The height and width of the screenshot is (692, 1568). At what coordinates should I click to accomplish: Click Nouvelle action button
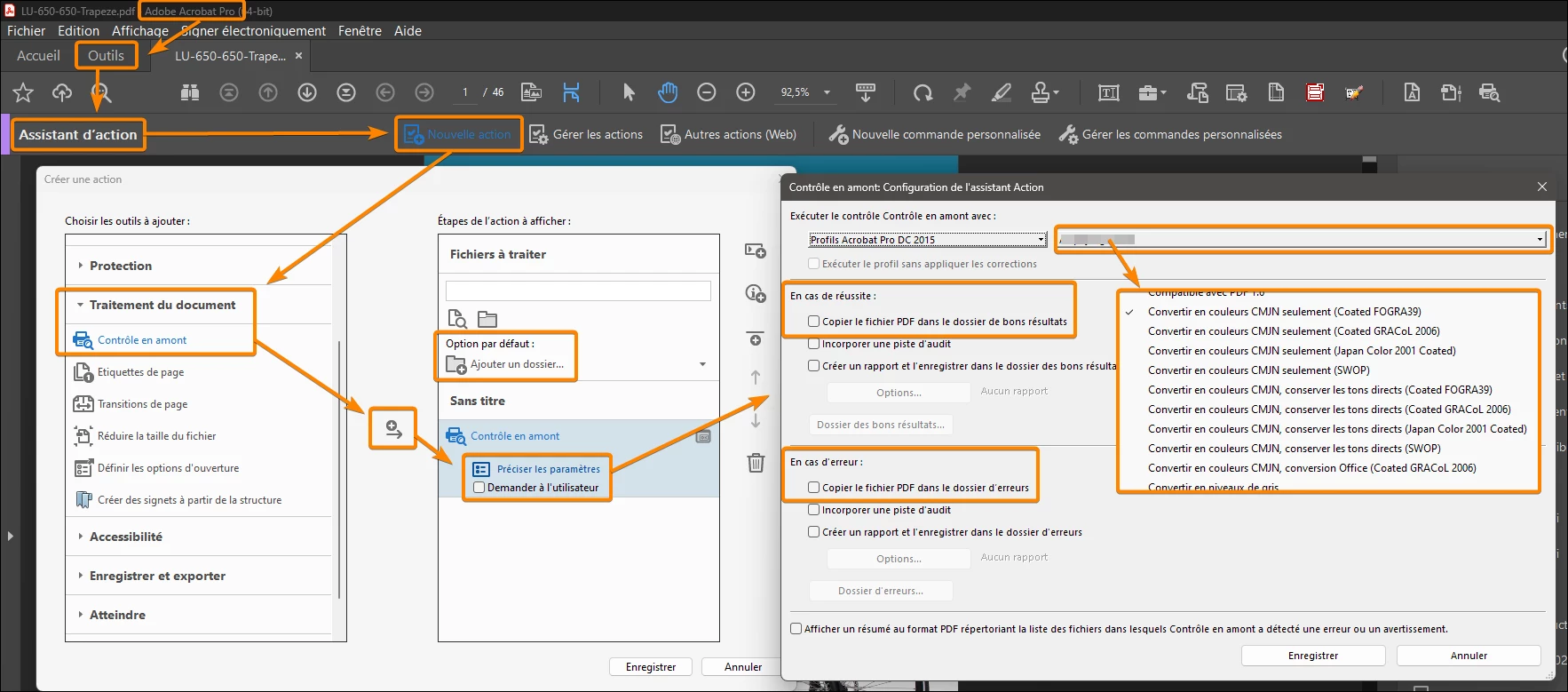[458, 134]
